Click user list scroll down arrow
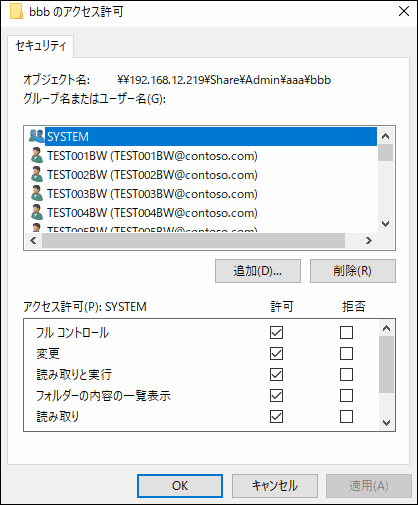 [386, 224]
